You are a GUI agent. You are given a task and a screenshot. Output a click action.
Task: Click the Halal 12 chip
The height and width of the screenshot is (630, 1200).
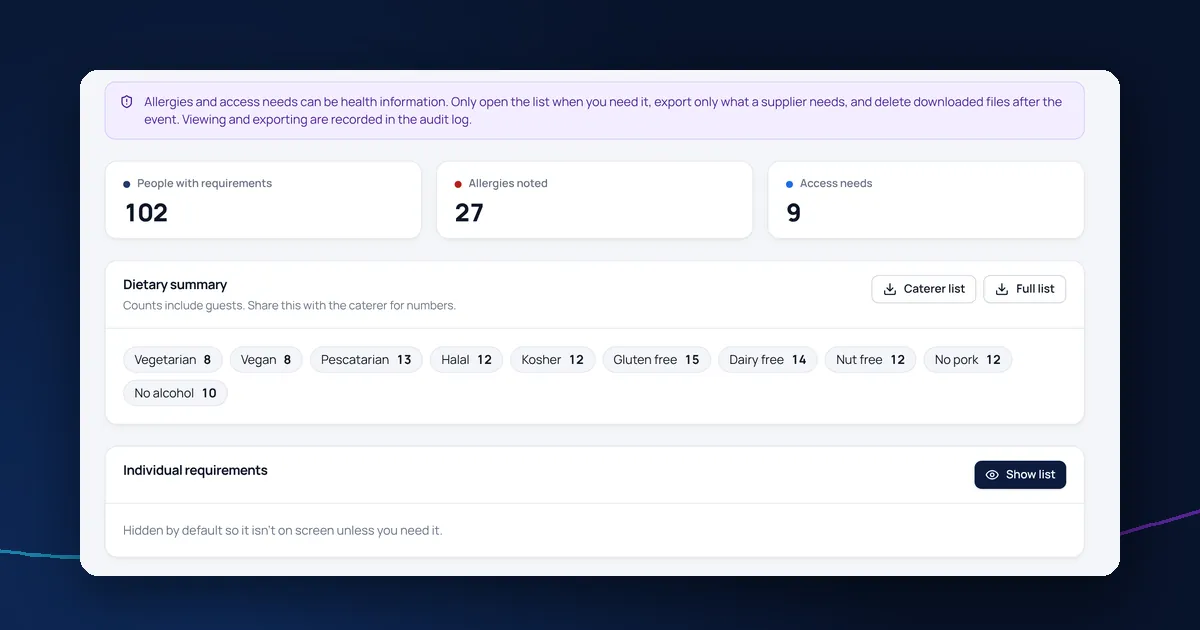point(466,360)
